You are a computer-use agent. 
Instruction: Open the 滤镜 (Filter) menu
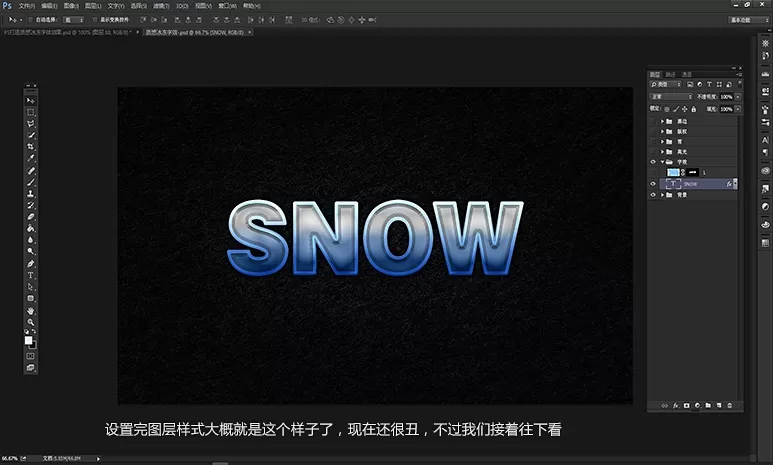(161, 6)
